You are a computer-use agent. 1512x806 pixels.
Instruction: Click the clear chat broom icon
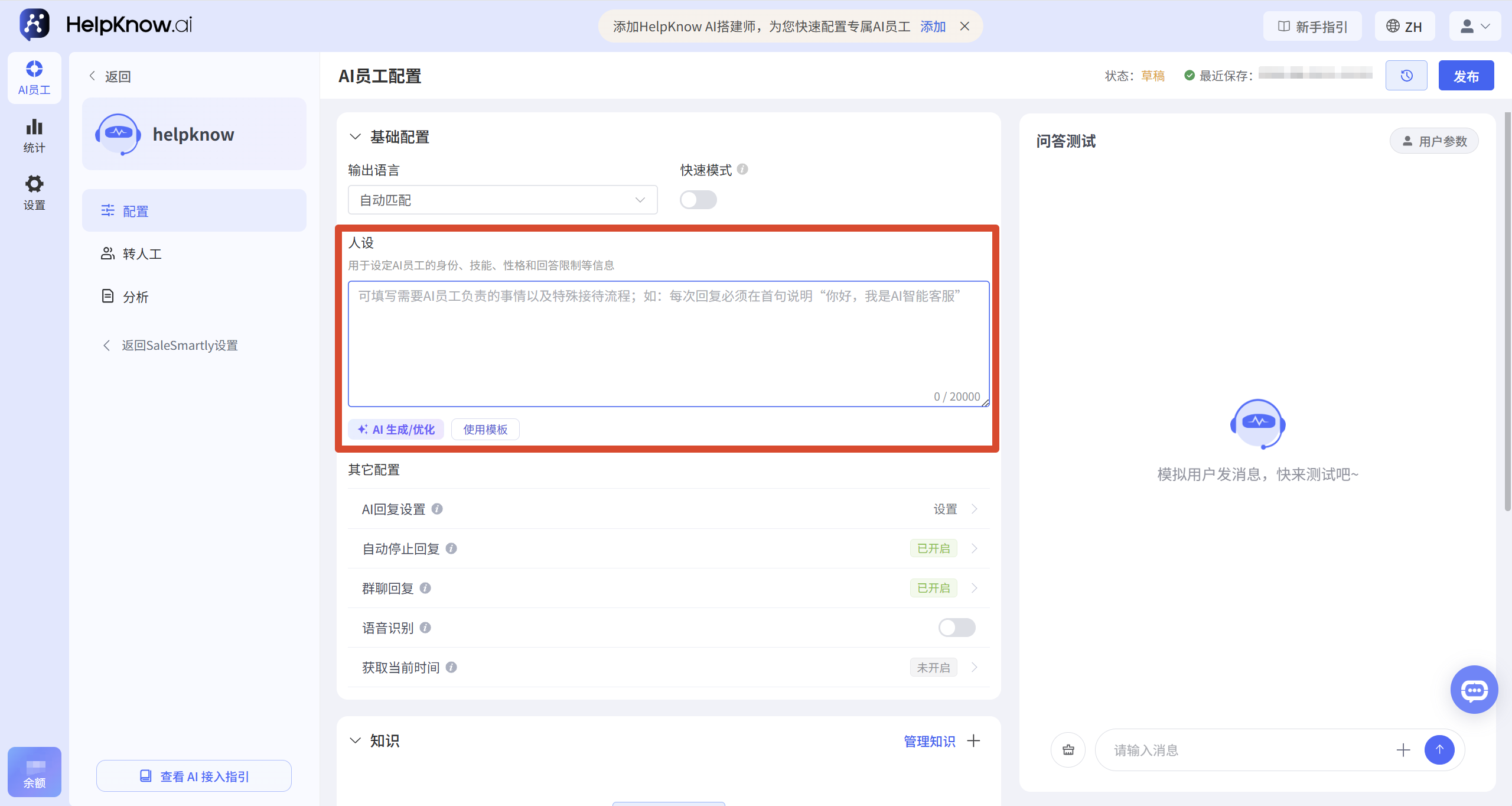(1068, 750)
